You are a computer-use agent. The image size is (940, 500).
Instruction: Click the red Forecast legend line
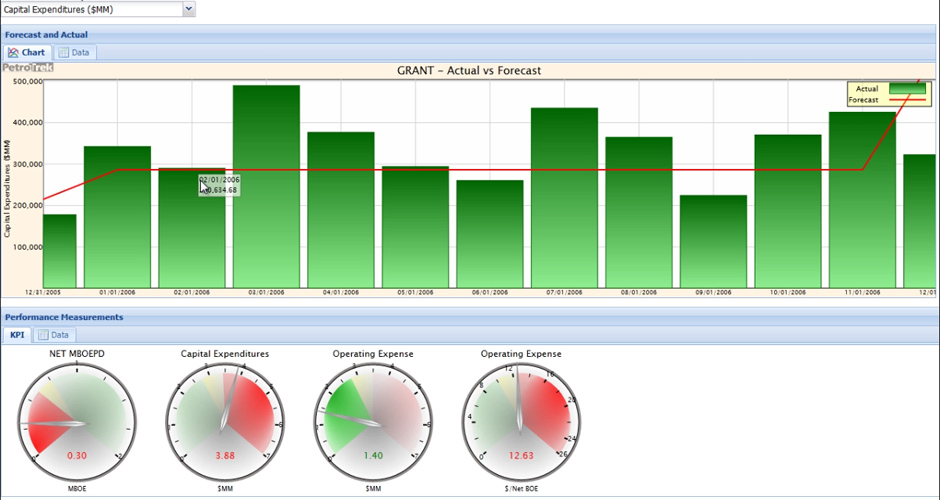907,100
